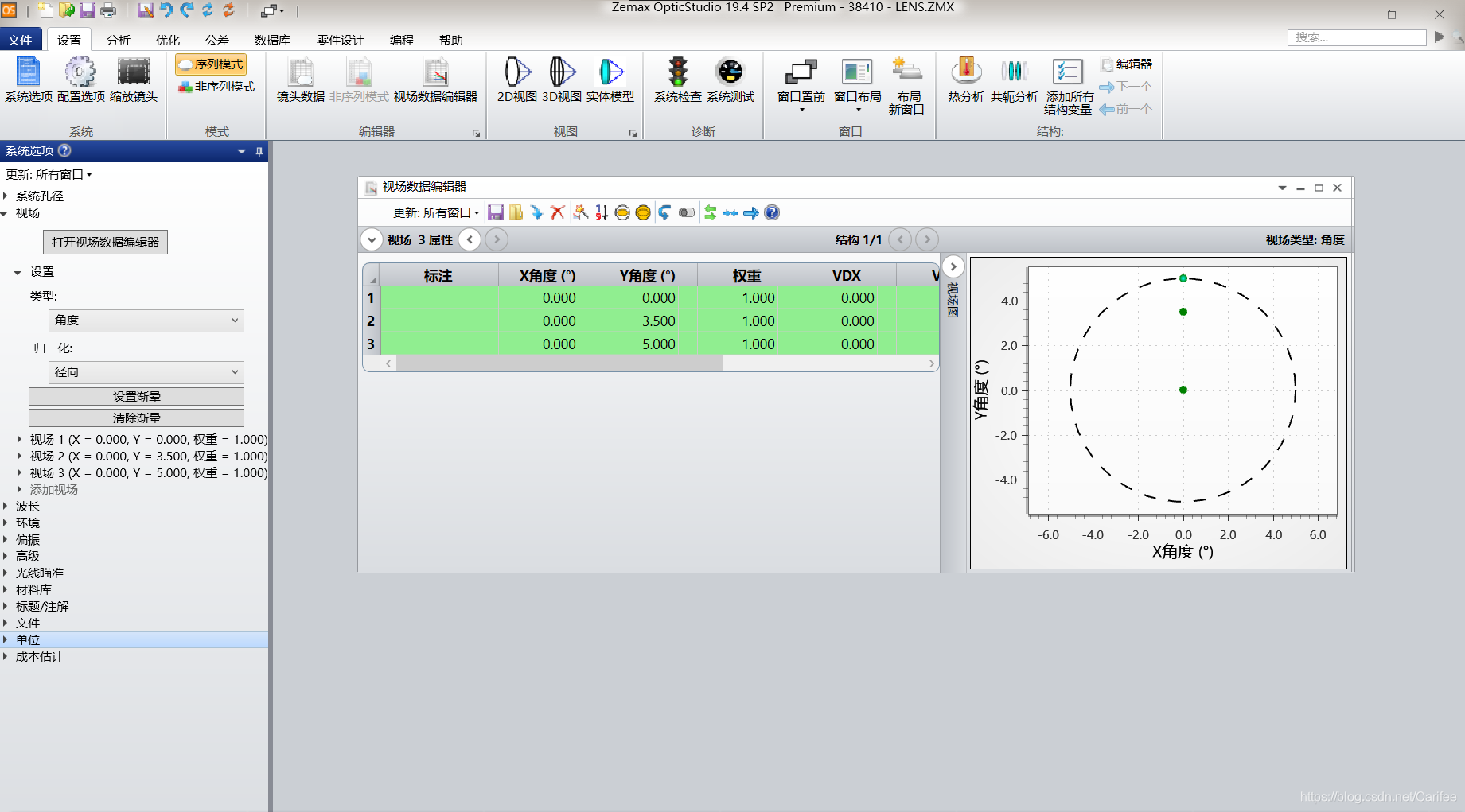
Task: Click 添加视场 in the tree
Action: pos(54,489)
